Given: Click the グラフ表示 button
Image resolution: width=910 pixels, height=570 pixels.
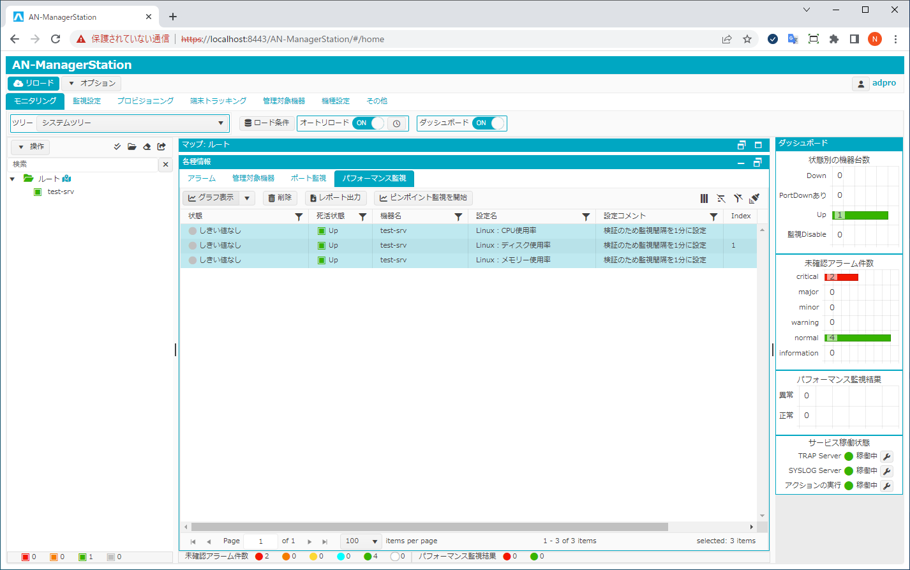Looking at the screenshot, I should coord(211,198).
